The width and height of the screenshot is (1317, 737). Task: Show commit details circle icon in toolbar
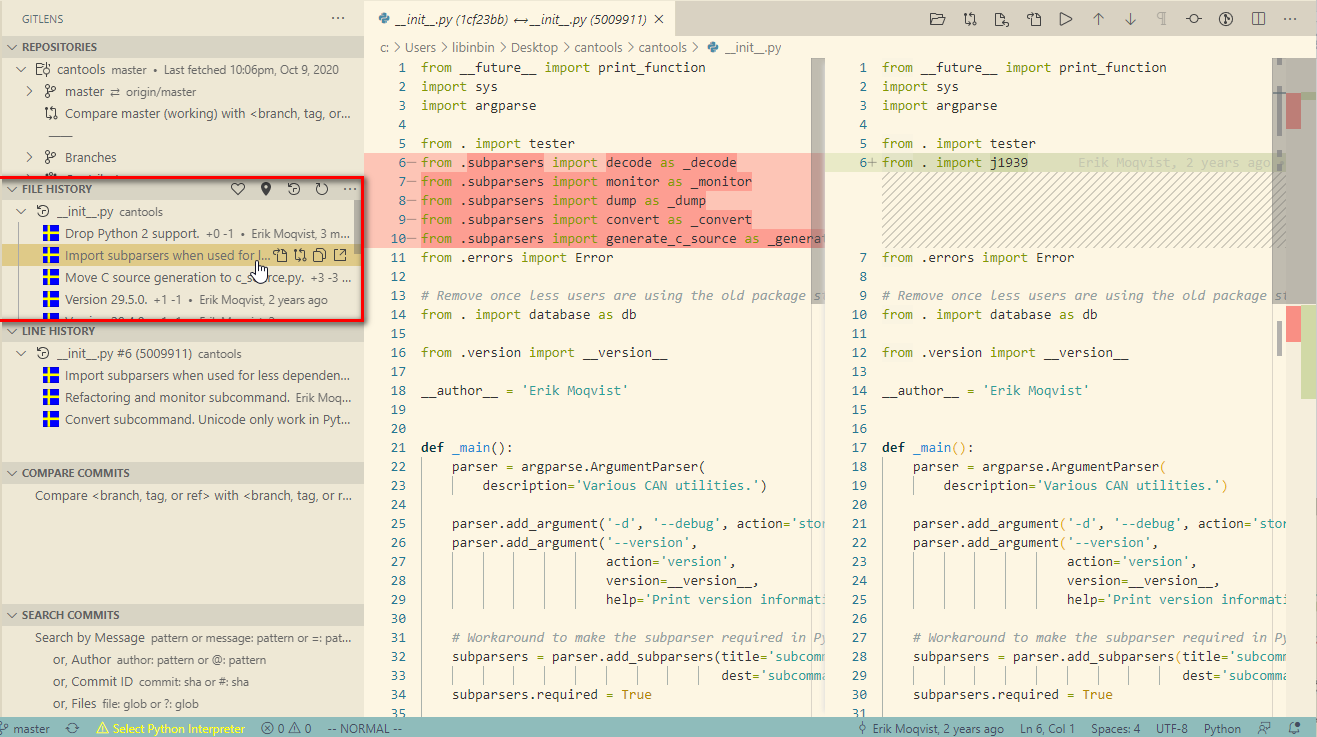tap(1194, 19)
